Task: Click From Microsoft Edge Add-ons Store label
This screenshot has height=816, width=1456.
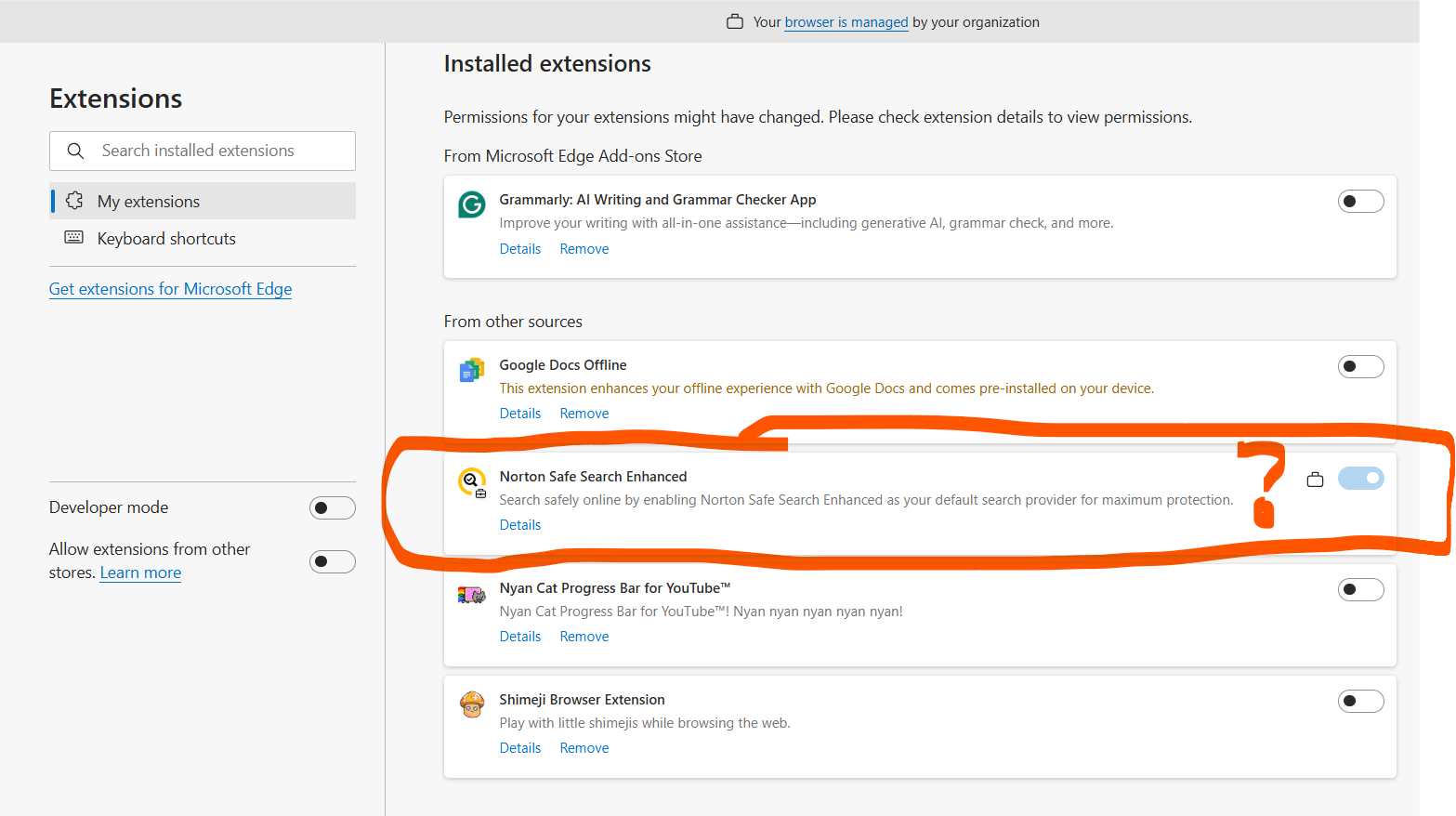Action: (573, 156)
